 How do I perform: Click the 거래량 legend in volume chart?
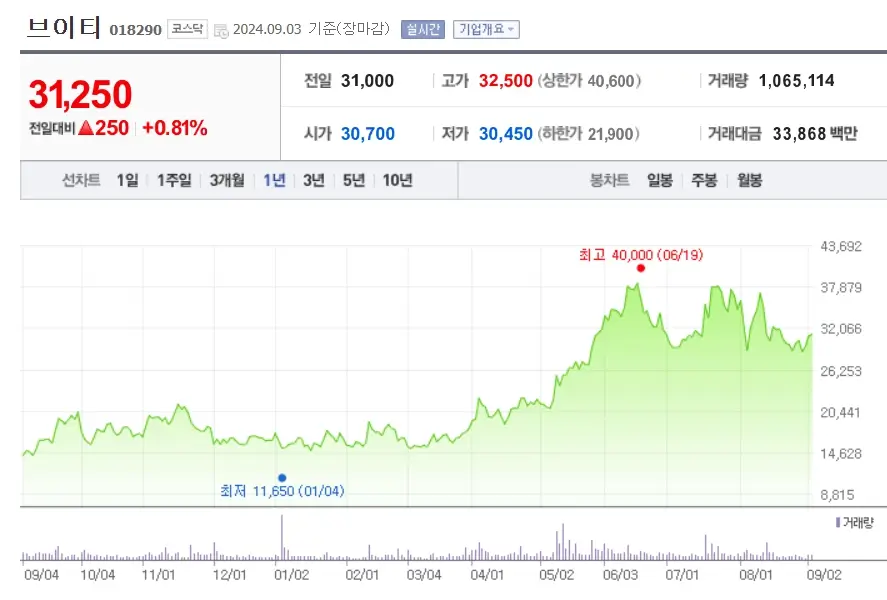(x=855, y=523)
